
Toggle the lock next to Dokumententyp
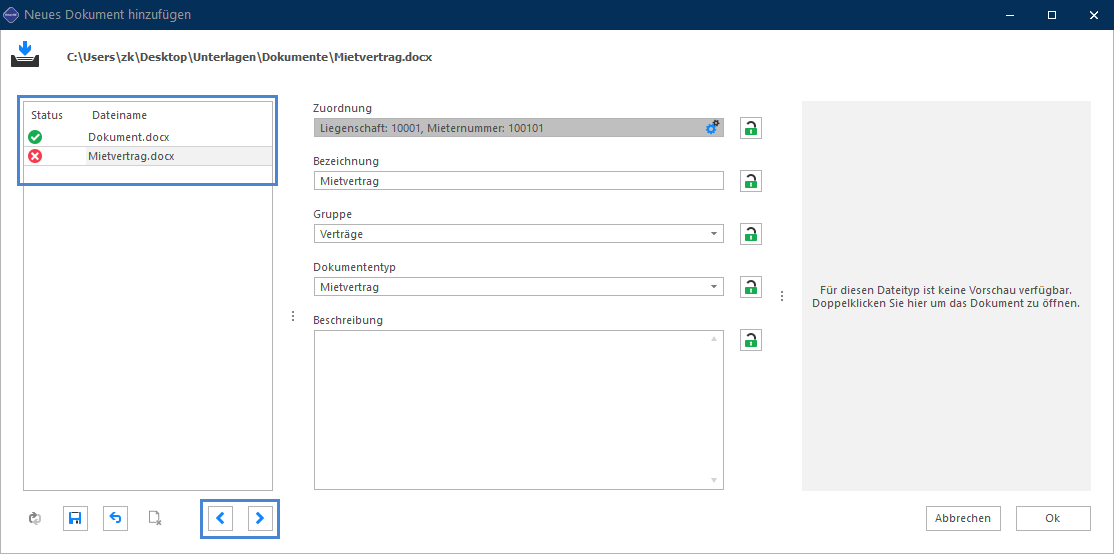click(x=751, y=287)
